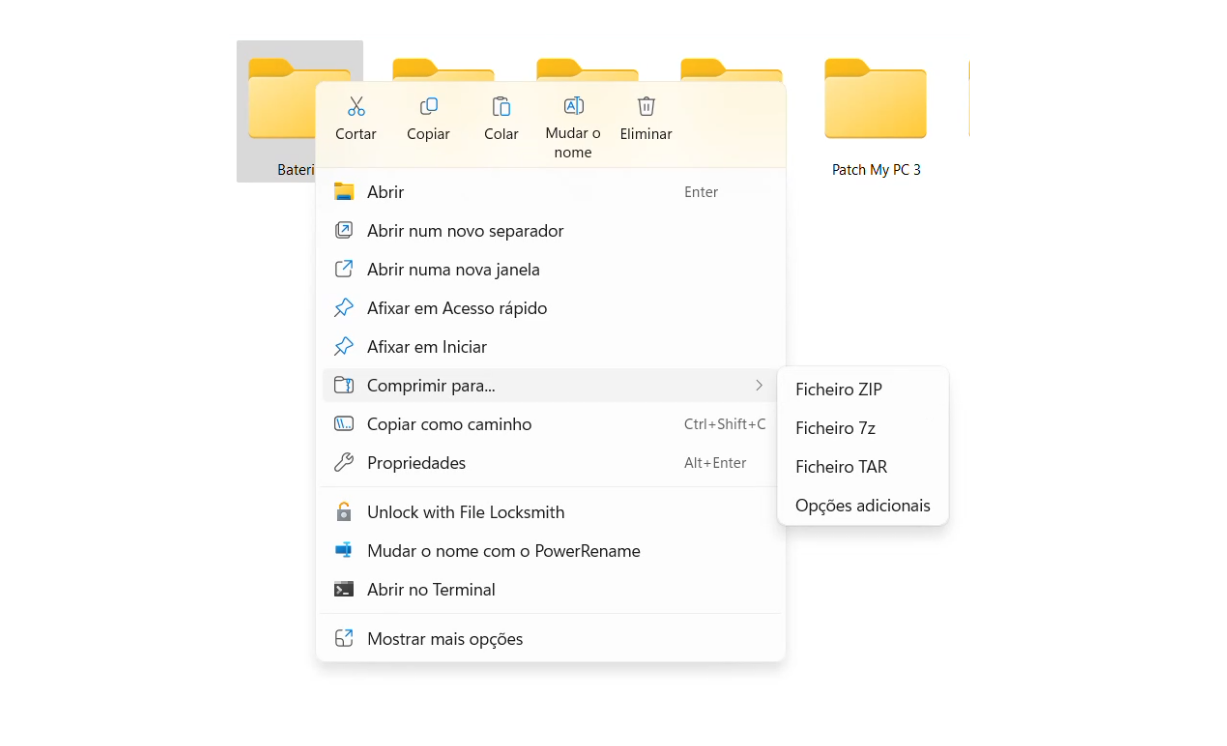Screen dimensions: 1227x746
Task: Choose Ficheiro ZIP compression format
Action: pos(839,390)
